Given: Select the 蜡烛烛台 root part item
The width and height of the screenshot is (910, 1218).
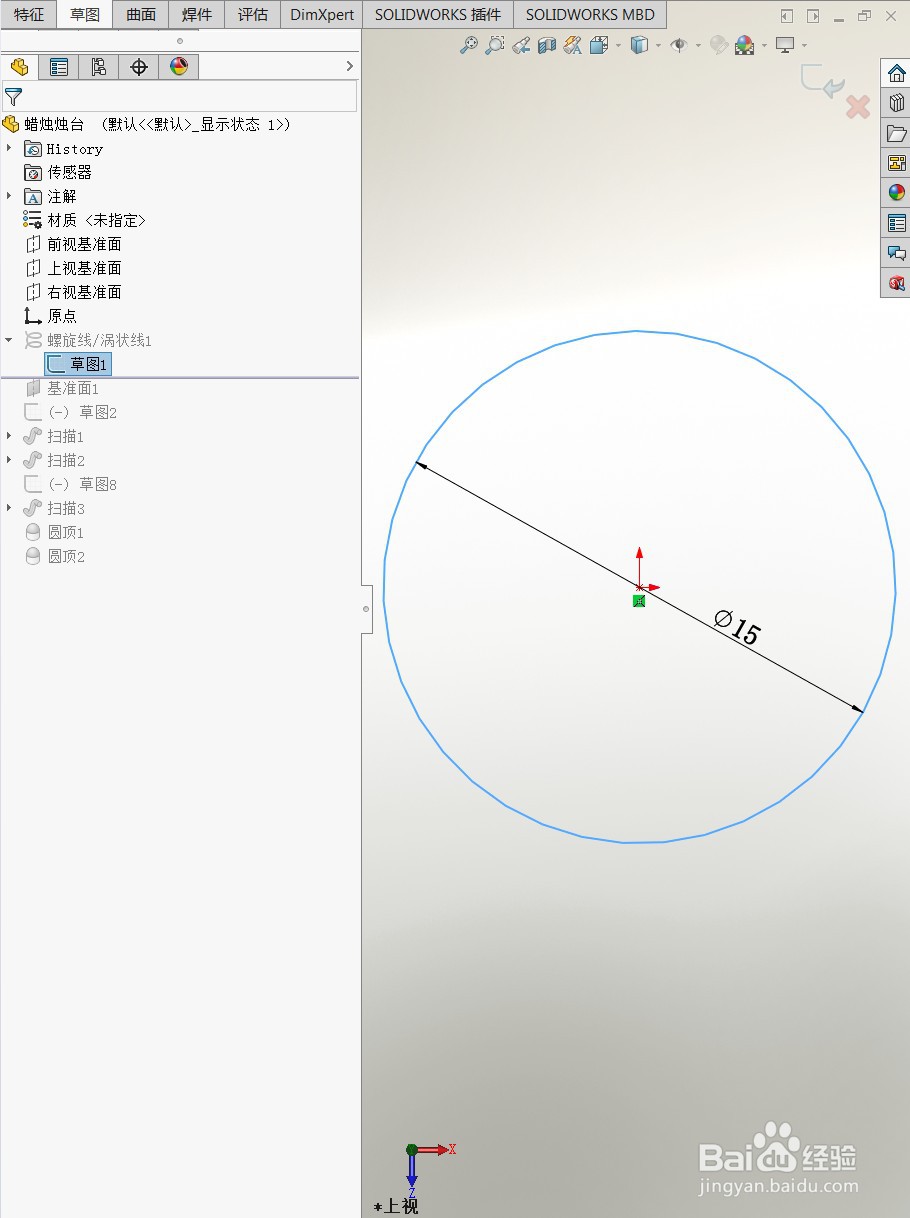Looking at the screenshot, I should click(x=146, y=124).
